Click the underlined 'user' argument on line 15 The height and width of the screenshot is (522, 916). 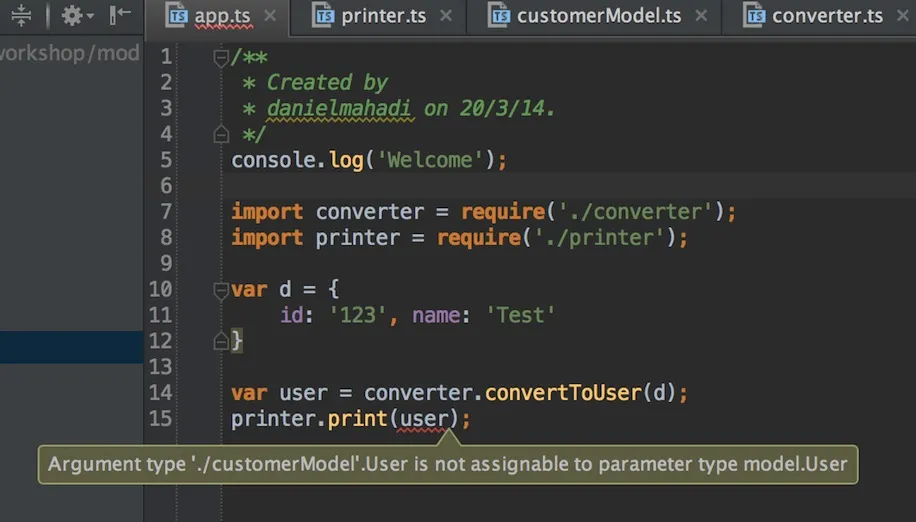pos(423,419)
